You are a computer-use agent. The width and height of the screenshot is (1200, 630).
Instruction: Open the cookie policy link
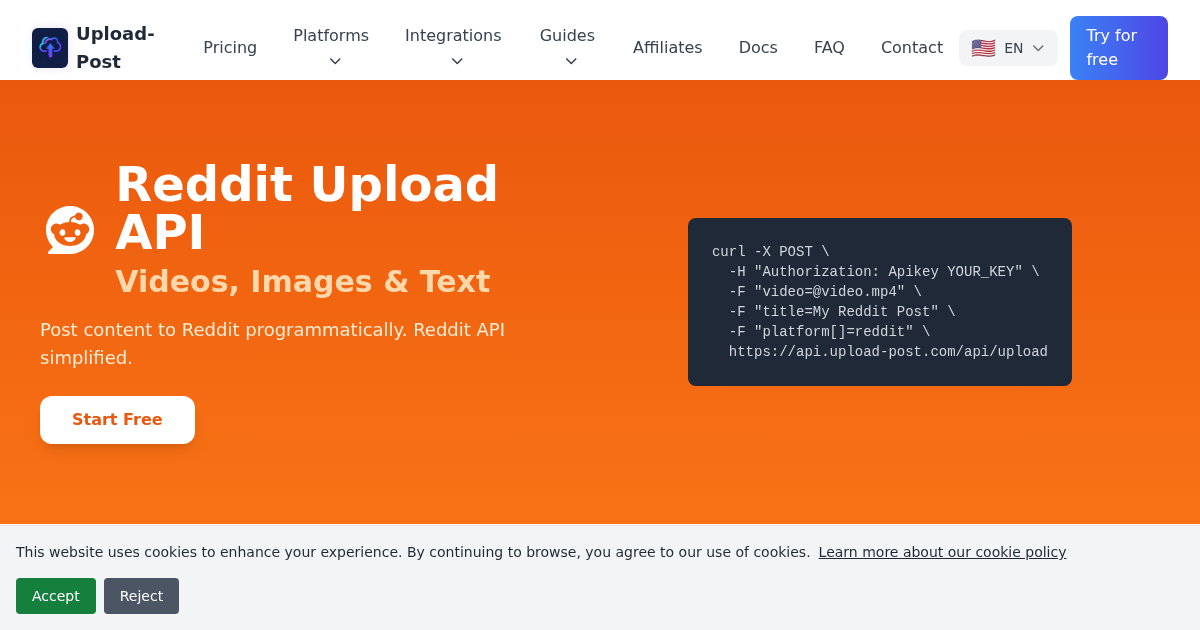[942, 552]
